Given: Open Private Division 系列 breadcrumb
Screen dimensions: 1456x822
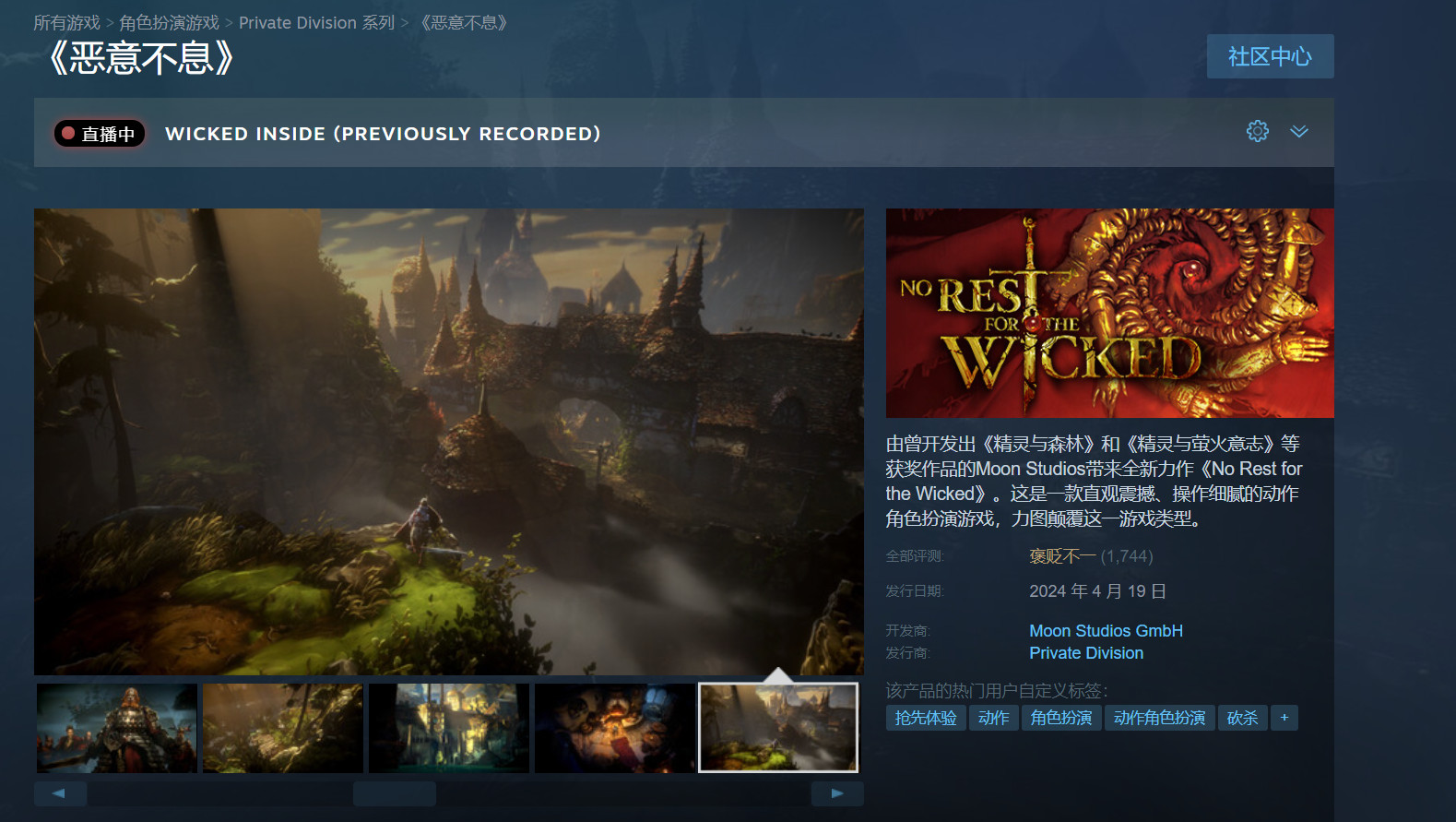Looking at the screenshot, I should [316, 23].
